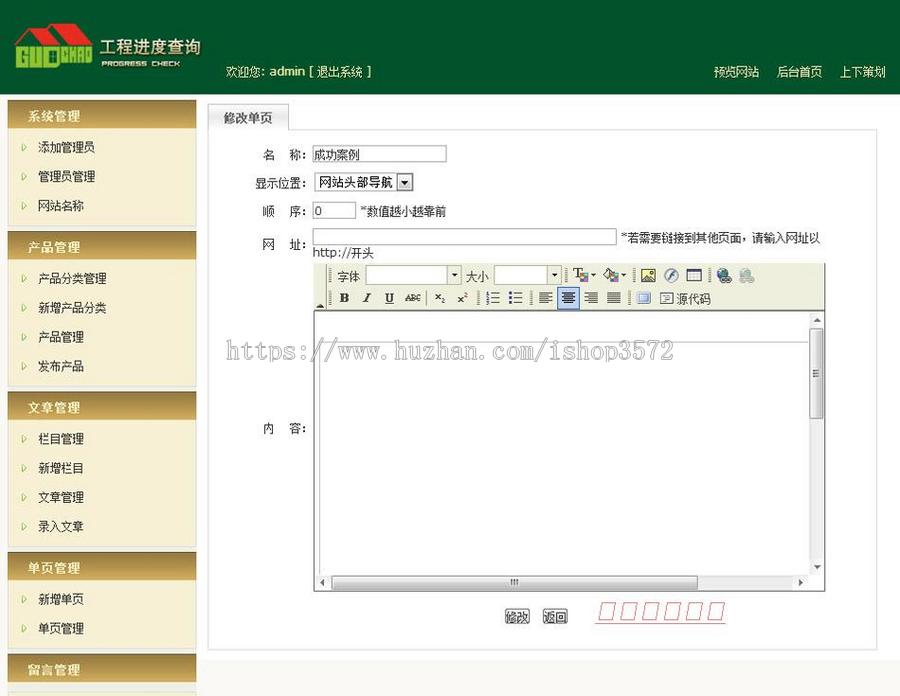The width and height of the screenshot is (900, 696).
Task: Justify text alignment
Action: pyautogui.click(x=614, y=298)
